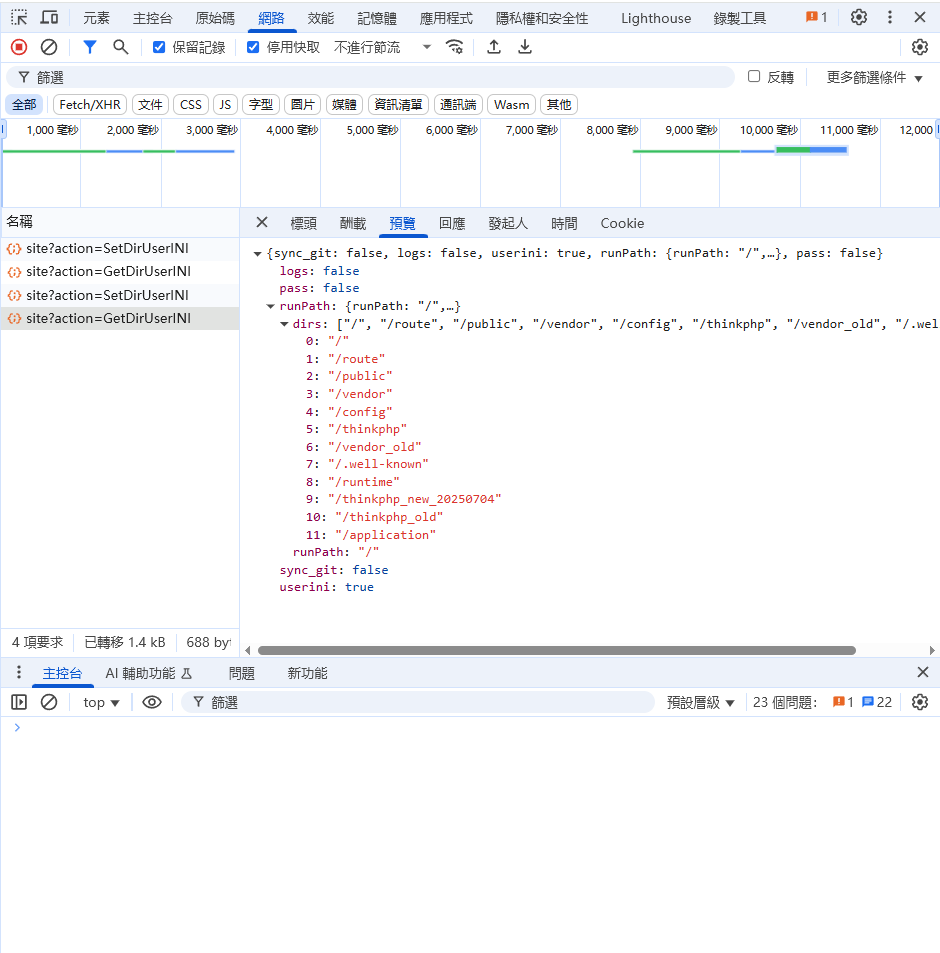
Task: Filter by Fetch/XHR requests
Action: pyautogui.click(x=90, y=105)
